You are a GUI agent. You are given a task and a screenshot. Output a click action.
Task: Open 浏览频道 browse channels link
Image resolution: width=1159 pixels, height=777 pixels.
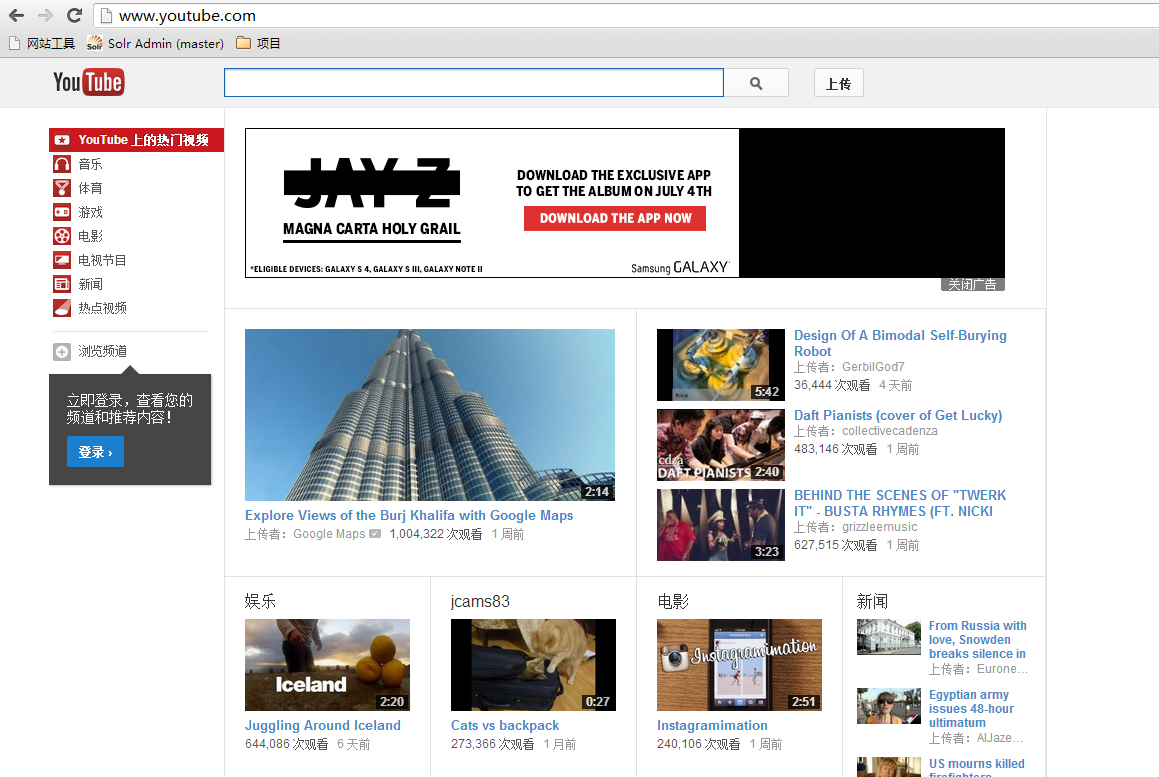pos(103,351)
